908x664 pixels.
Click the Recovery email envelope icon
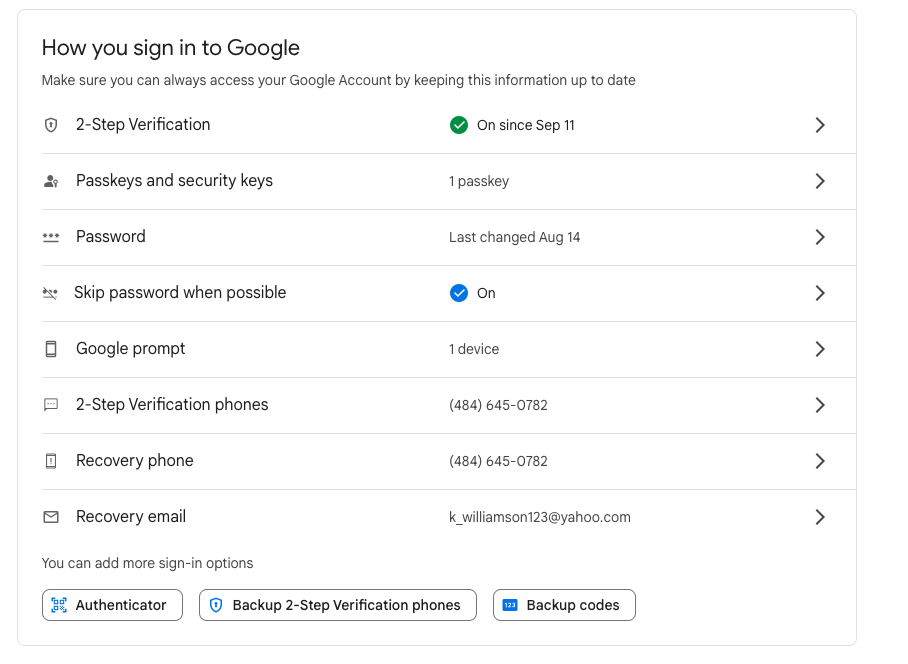(x=51, y=517)
